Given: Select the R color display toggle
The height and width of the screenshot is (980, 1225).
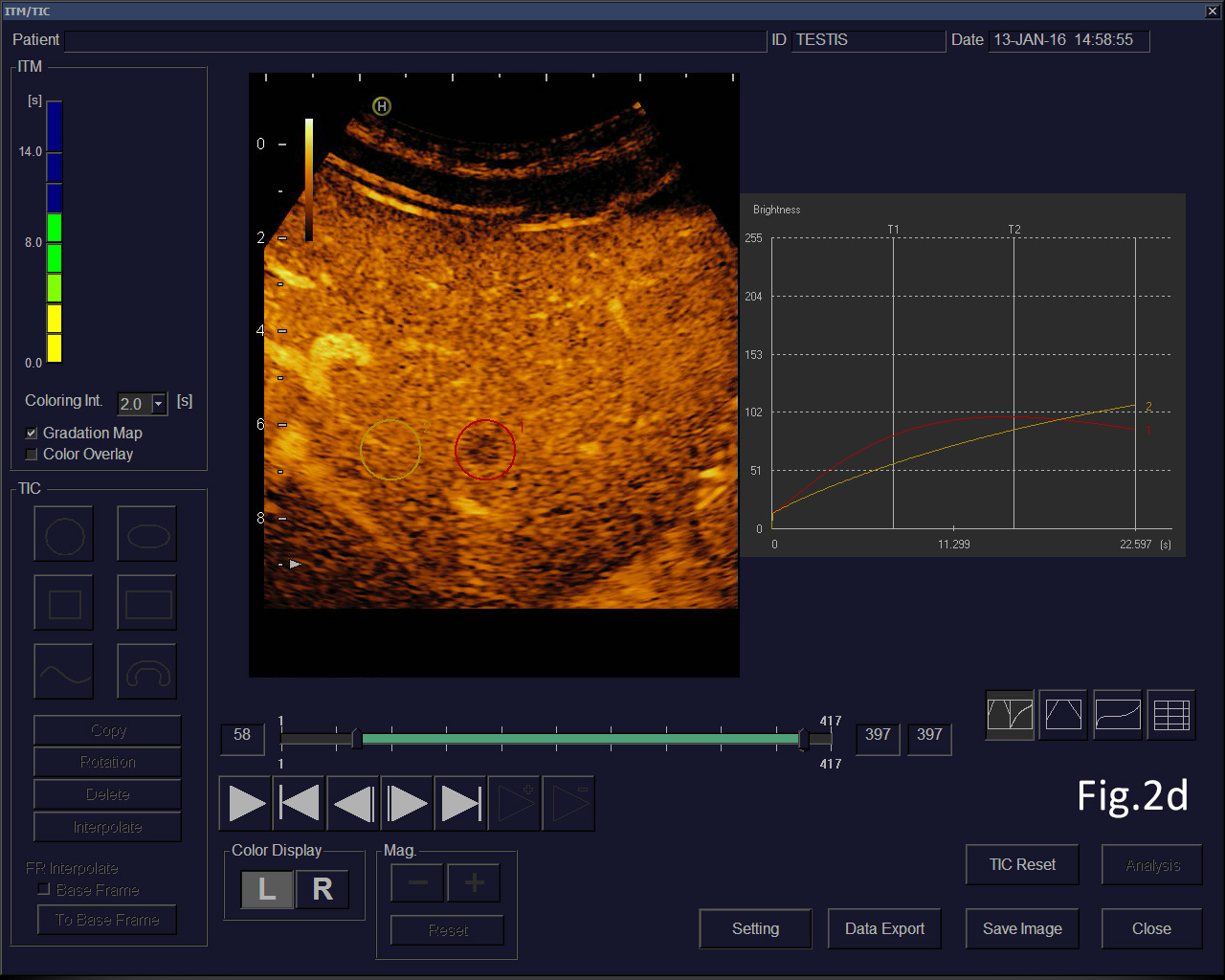Looking at the screenshot, I should tap(323, 889).
